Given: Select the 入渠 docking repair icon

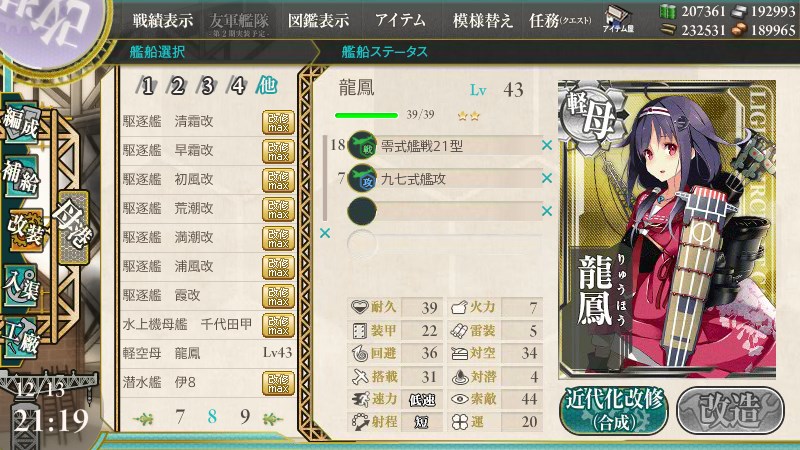Looking at the screenshot, I should (21, 285).
